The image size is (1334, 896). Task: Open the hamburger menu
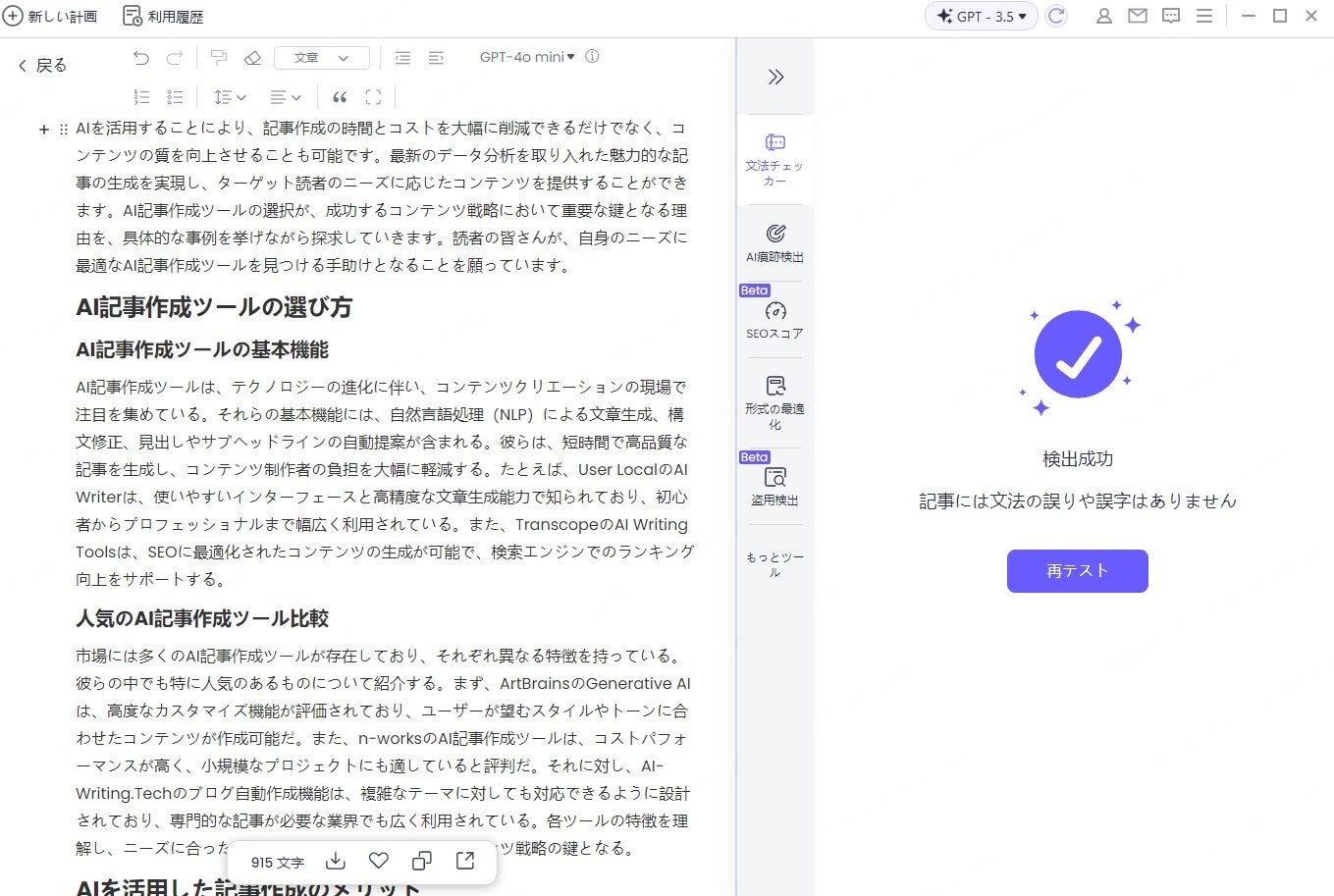[x=1204, y=17]
